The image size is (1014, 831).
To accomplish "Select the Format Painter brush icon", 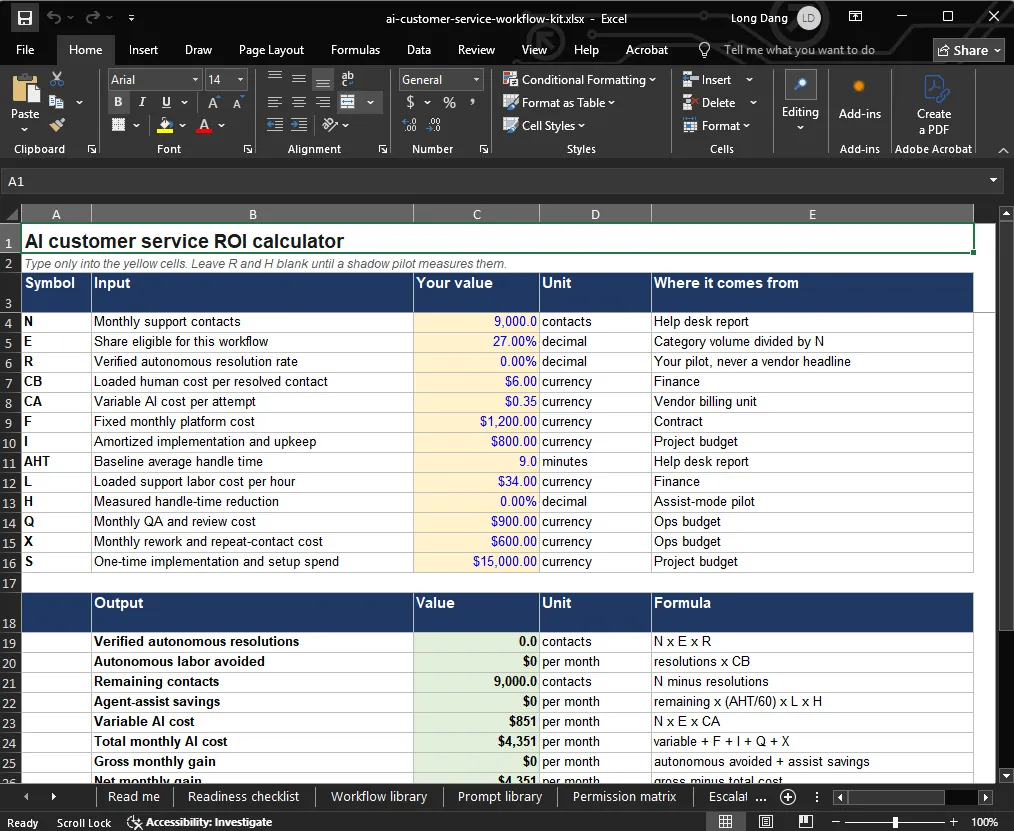I will click(57, 124).
